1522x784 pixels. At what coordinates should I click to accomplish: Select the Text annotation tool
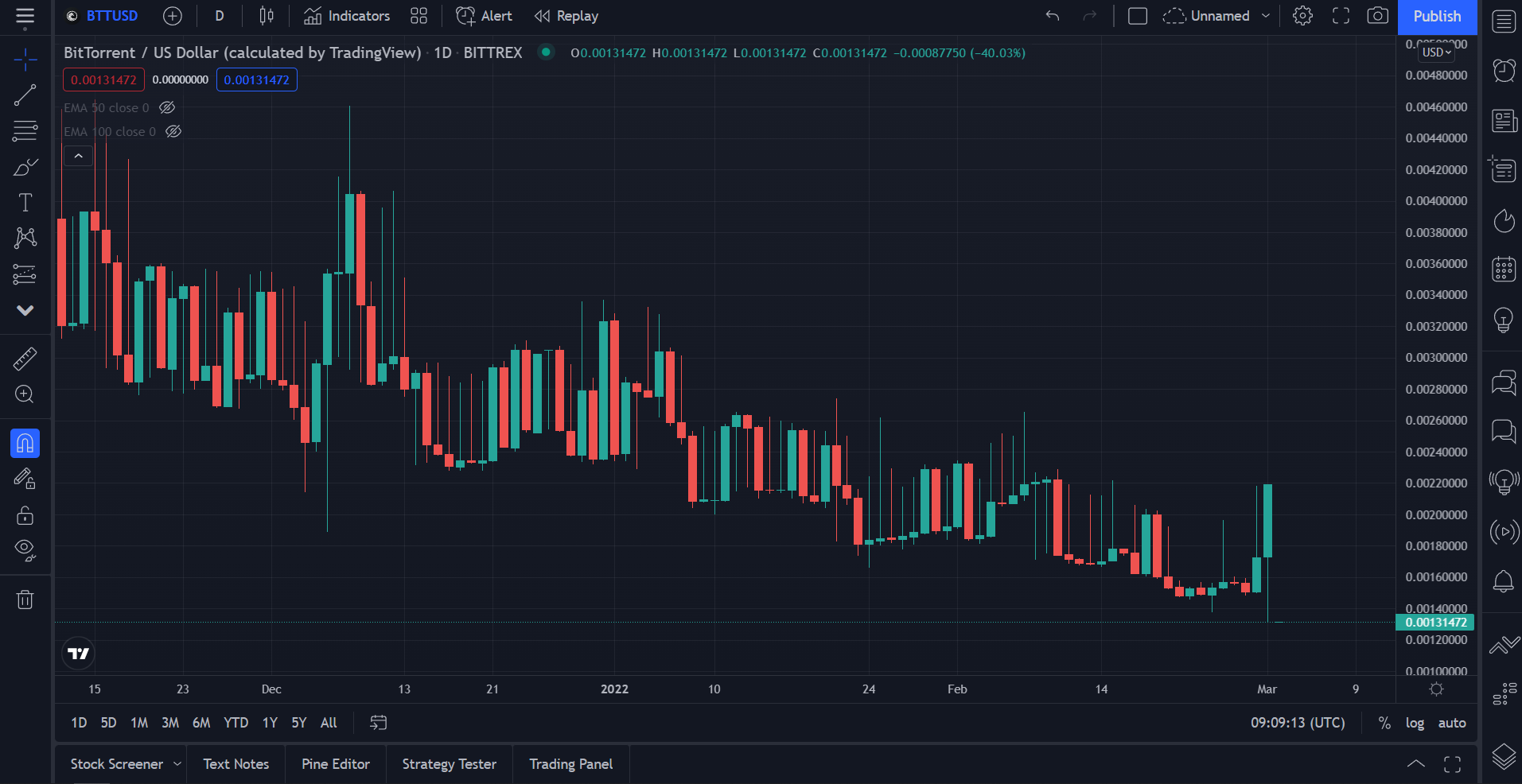click(x=25, y=203)
